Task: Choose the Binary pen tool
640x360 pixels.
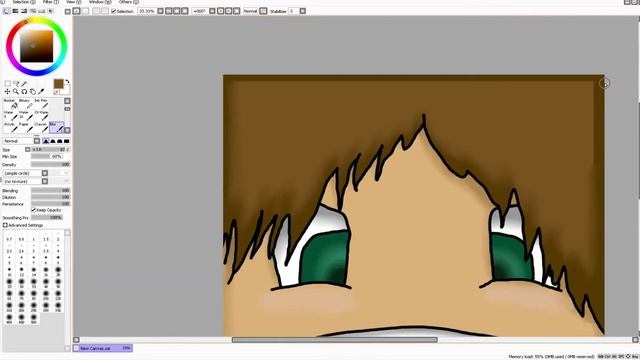Action: (x=26, y=104)
